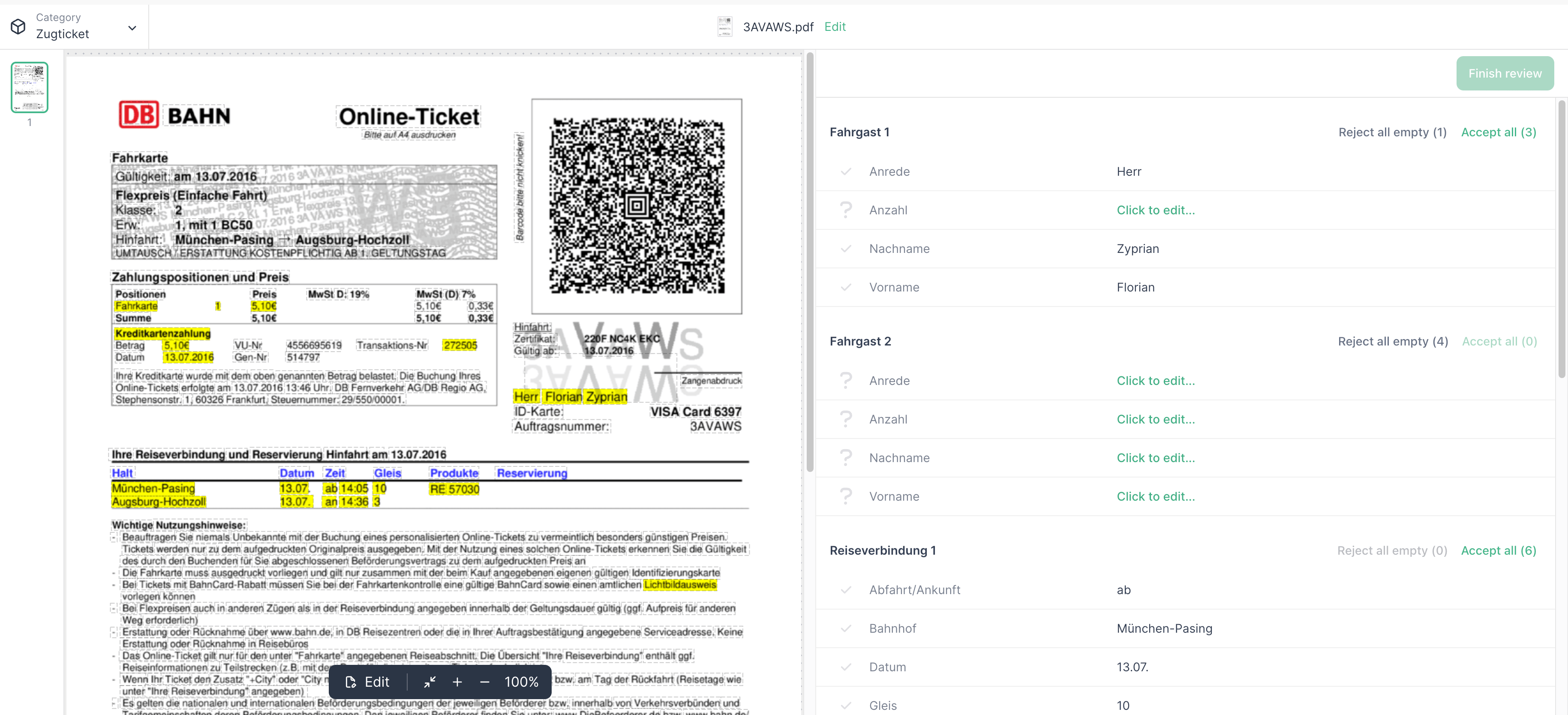Click the DB logo on the ticket
The width and height of the screenshot is (1568, 715).
click(139, 114)
